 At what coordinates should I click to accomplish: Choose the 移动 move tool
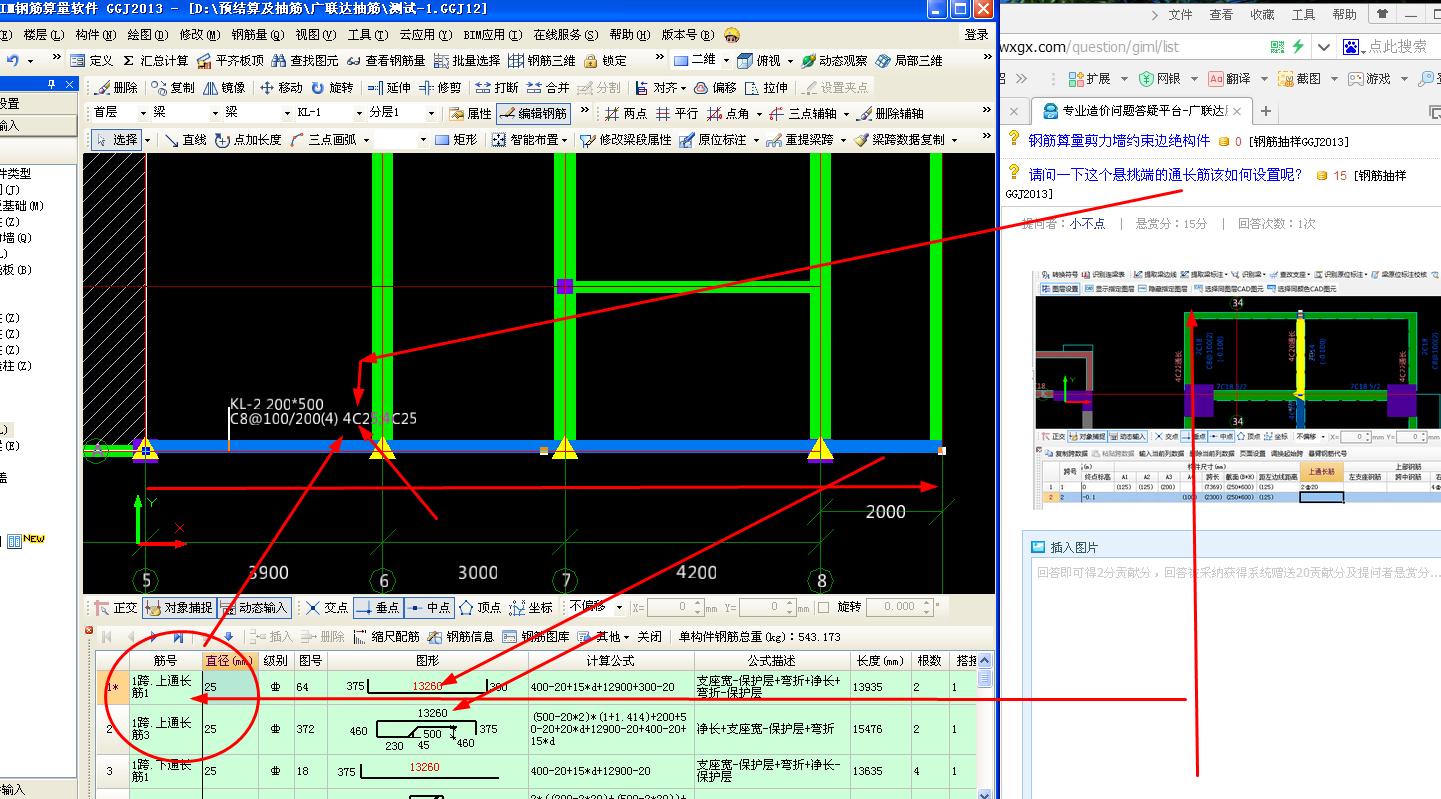click(x=281, y=88)
